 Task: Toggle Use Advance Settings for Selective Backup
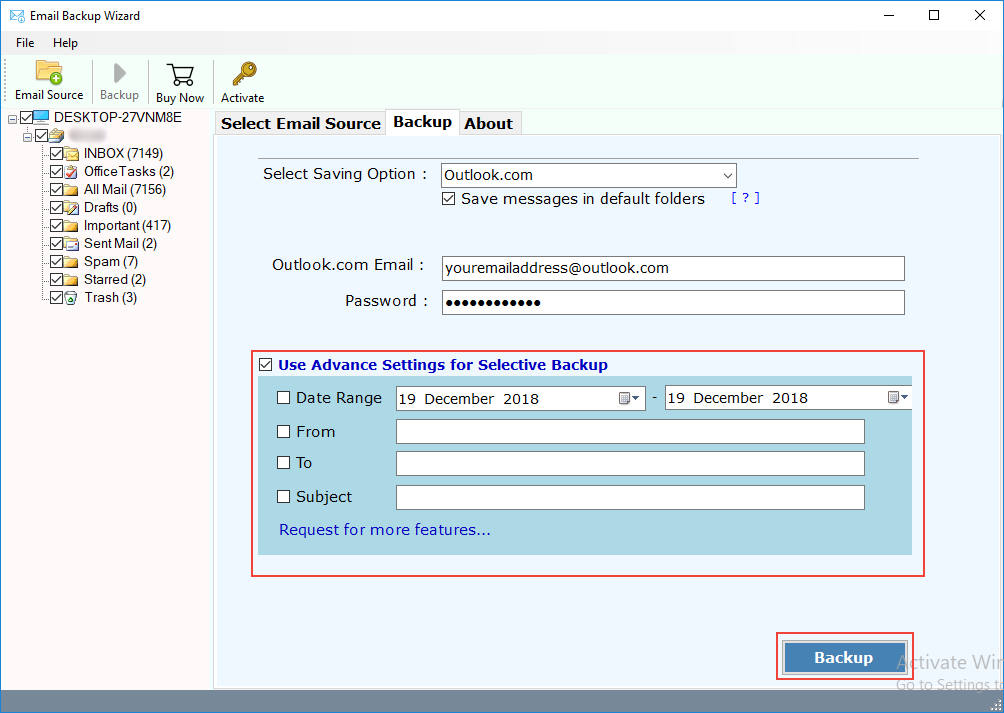click(x=266, y=365)
